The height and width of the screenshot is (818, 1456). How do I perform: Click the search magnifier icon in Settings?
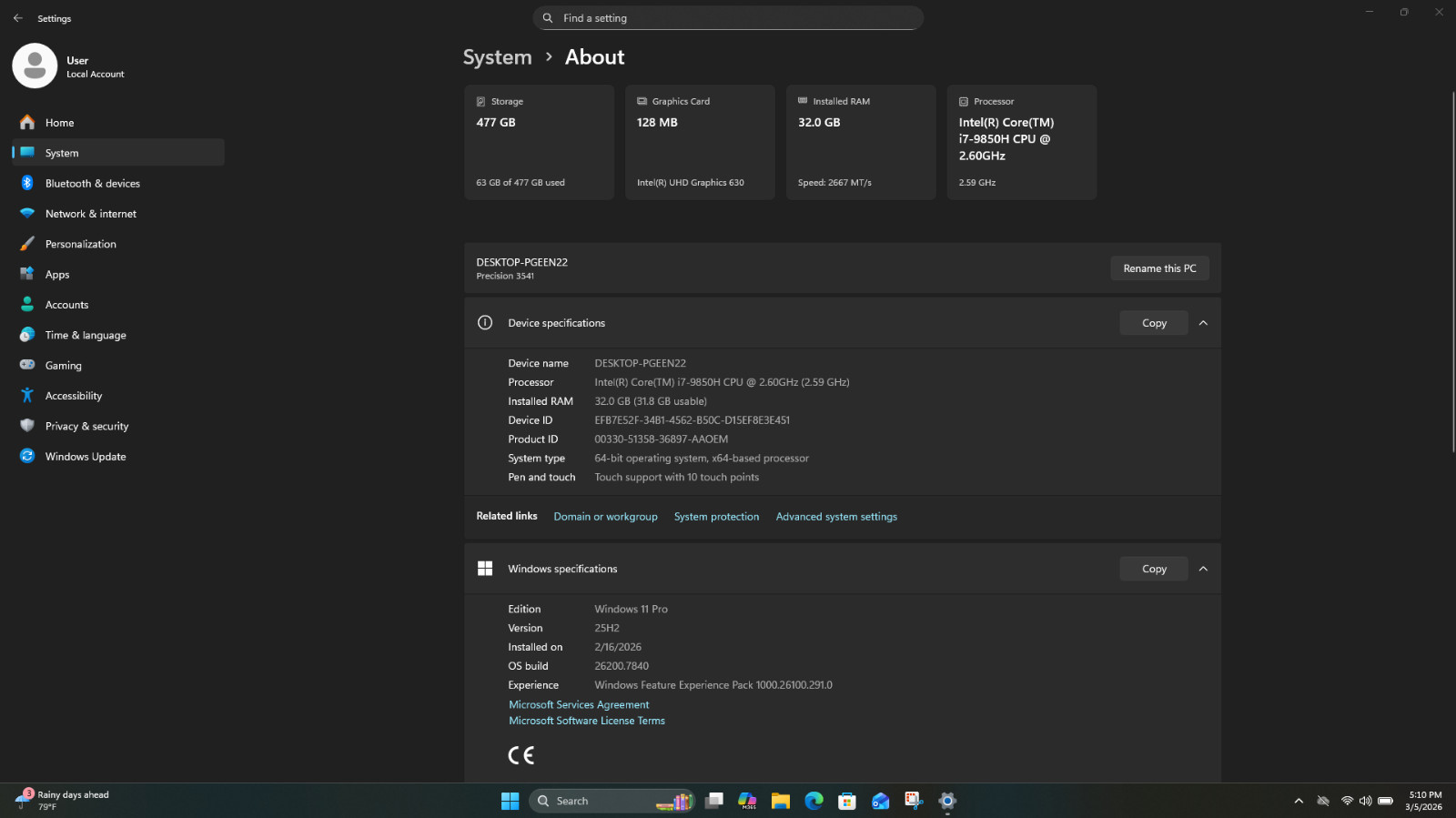click(x=548, y=18)
